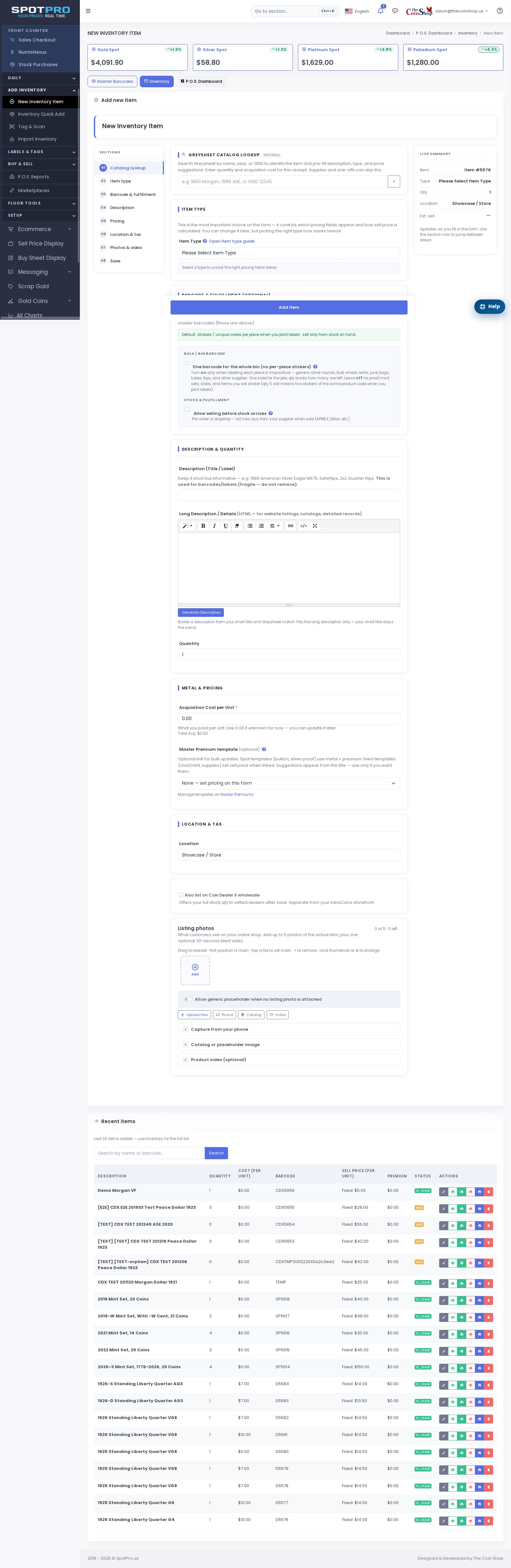The height and width of the screenshot is (1568, 511).
Task: Click the bold formatting button in editor
Action: [x=203, y=526]
